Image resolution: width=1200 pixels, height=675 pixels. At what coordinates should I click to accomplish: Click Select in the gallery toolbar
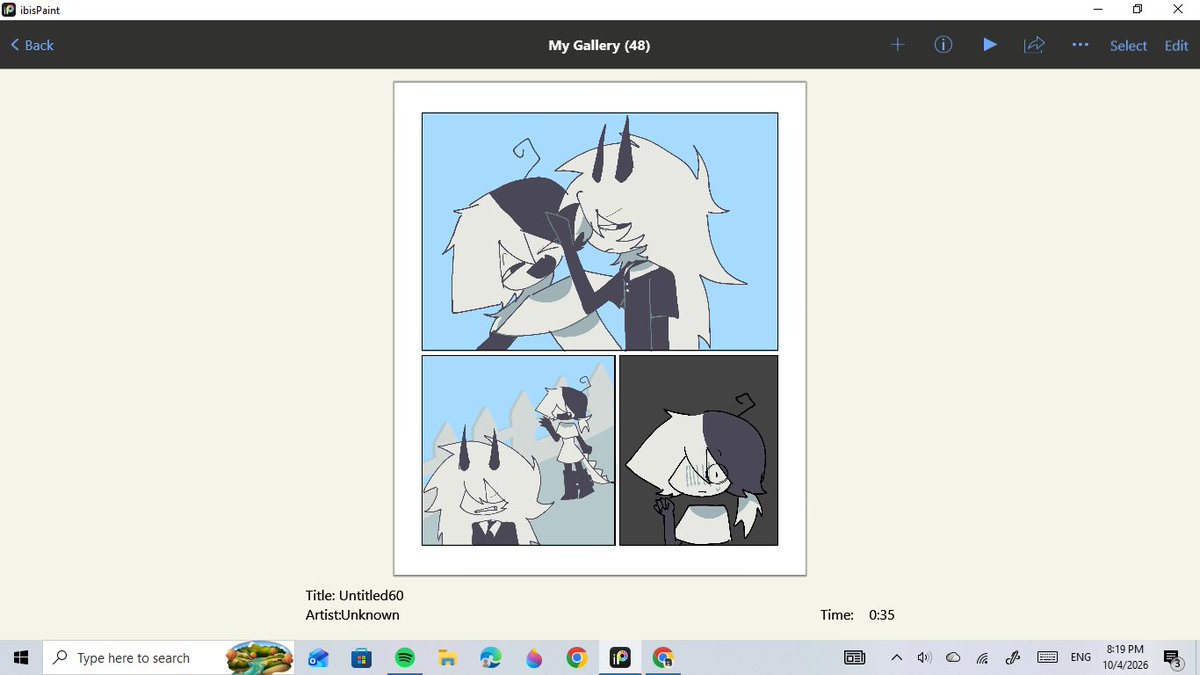1128,46
